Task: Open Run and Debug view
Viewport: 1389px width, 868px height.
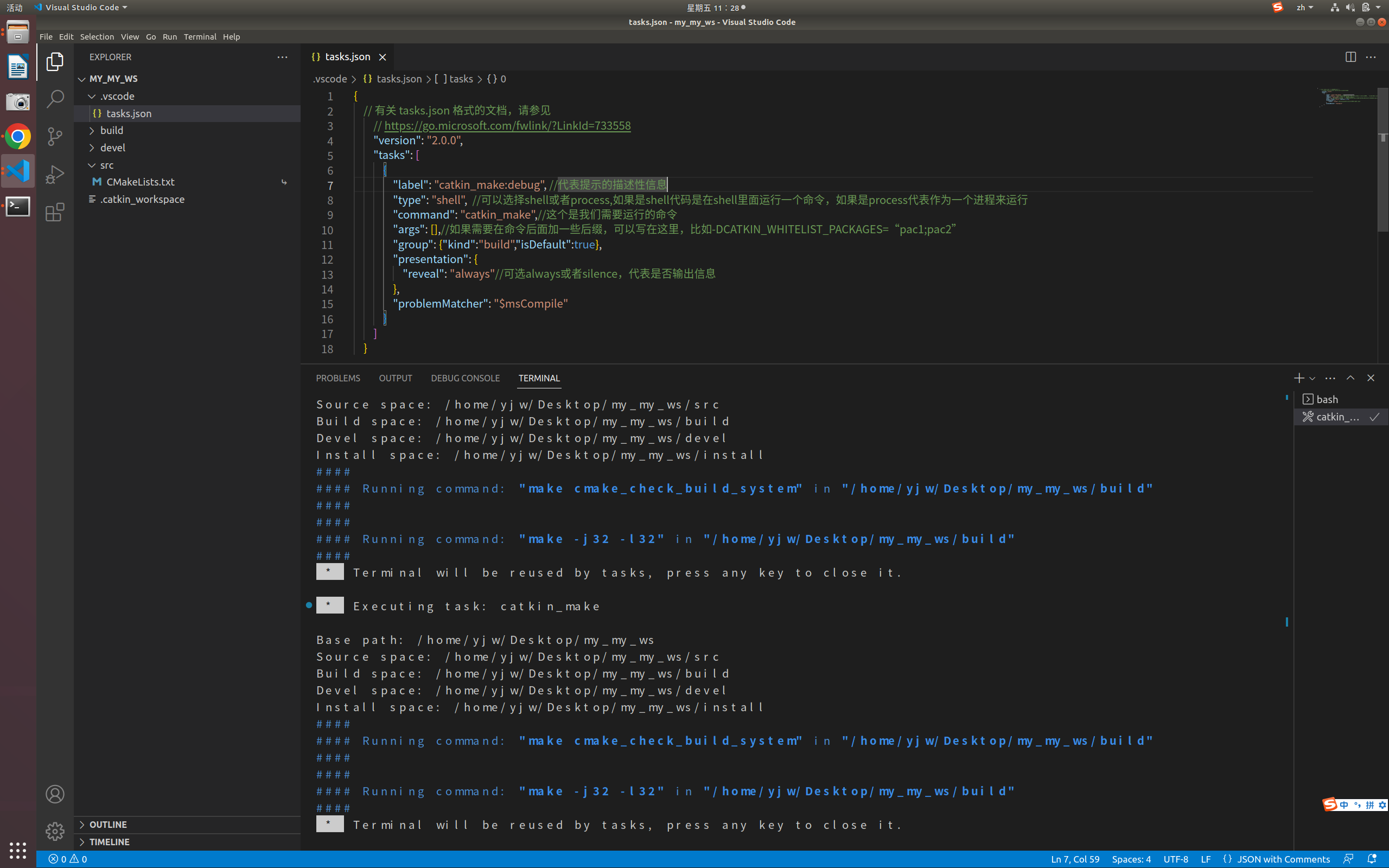Action: [x=54, y=174]
